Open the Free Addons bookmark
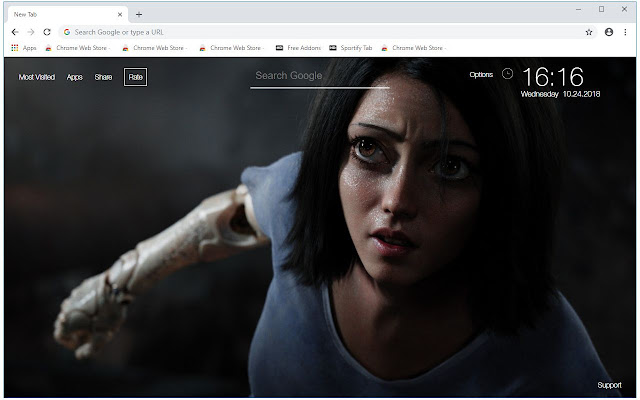This screenshot has width=640, height=400. (298, 48)
